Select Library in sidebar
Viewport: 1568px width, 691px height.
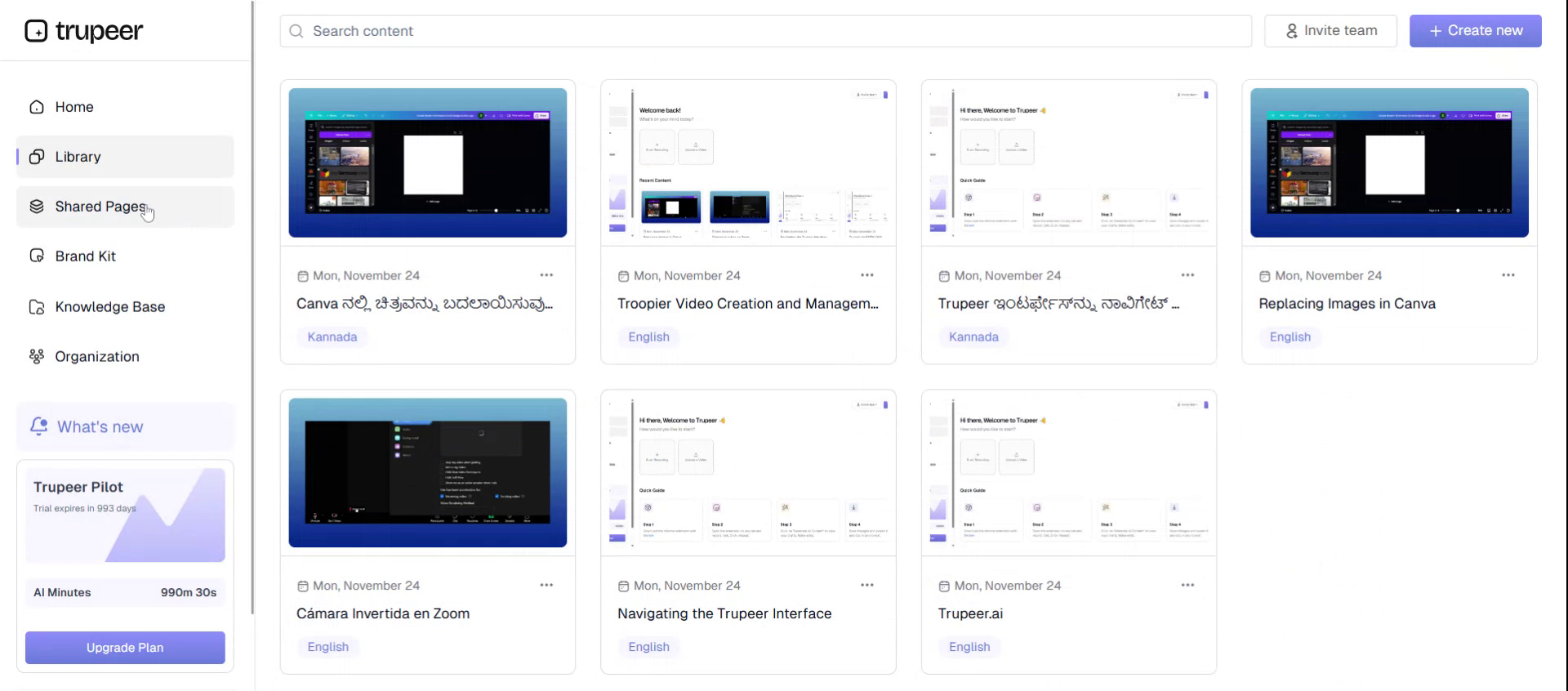tap(125, 157)
